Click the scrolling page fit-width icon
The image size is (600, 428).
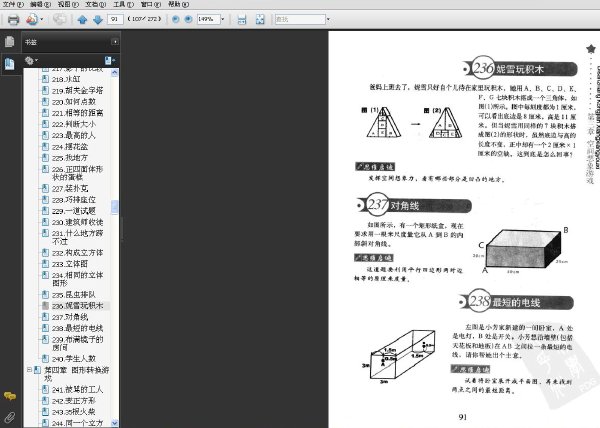(x=242, y=19)
